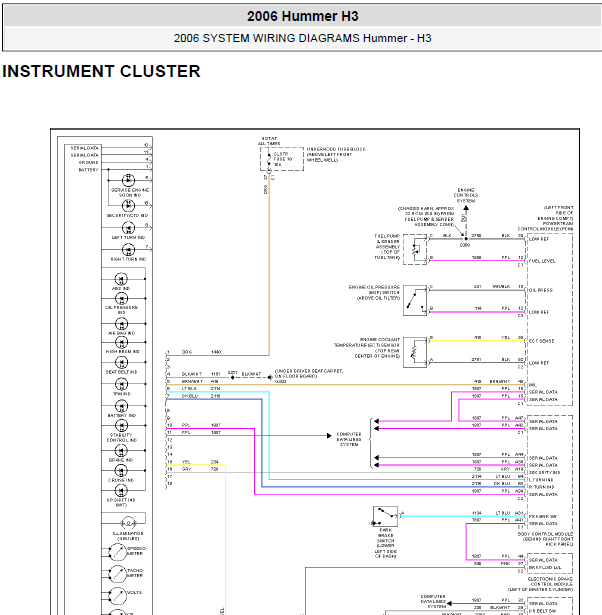The height and width of the screenshot is (615, 602).
Task: Click the TPM indicator LED symbol
Action: (x=121, y=384)
